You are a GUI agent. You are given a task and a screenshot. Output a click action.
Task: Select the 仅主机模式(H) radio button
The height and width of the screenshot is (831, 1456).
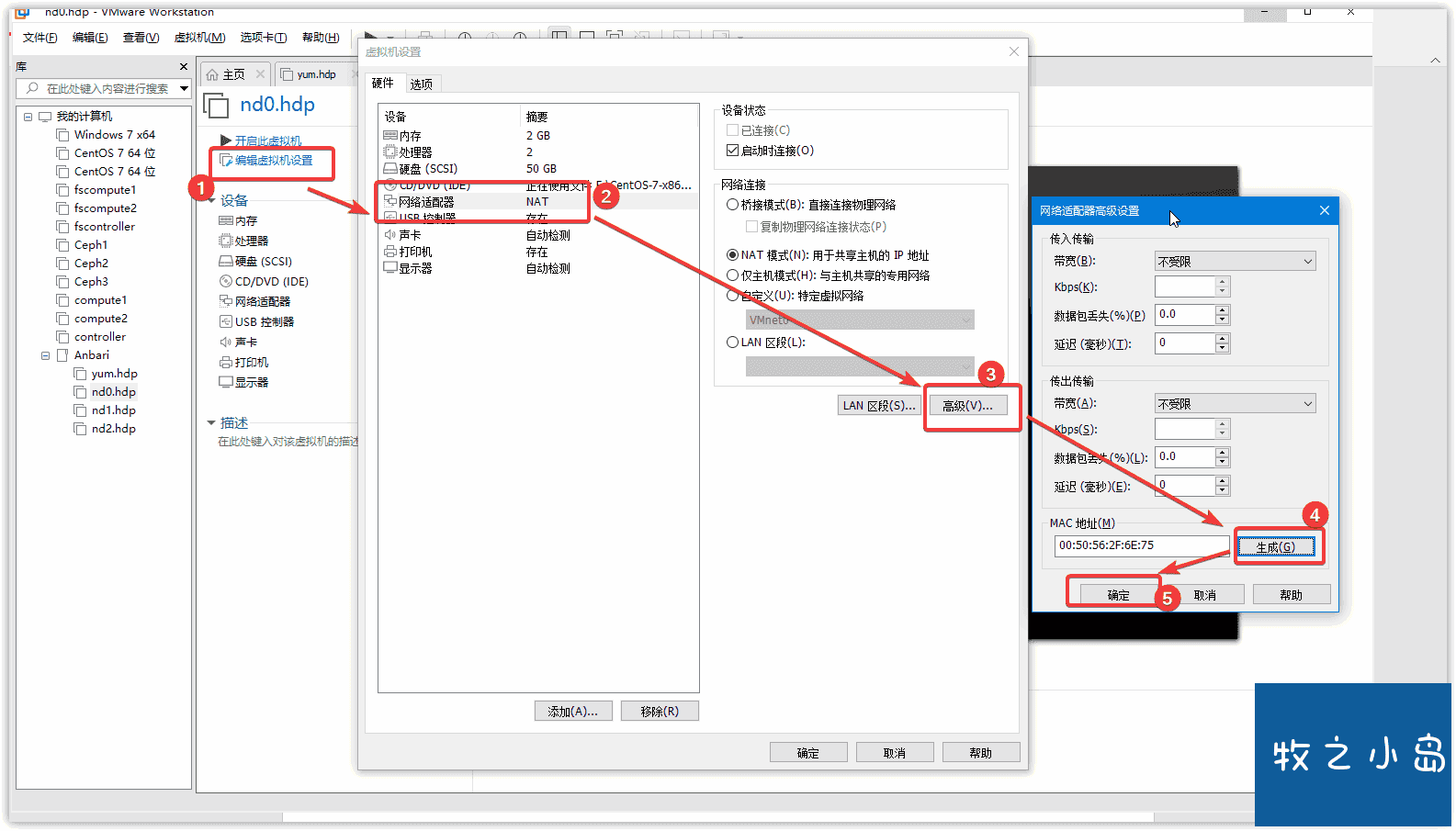[x=732, y=275]
